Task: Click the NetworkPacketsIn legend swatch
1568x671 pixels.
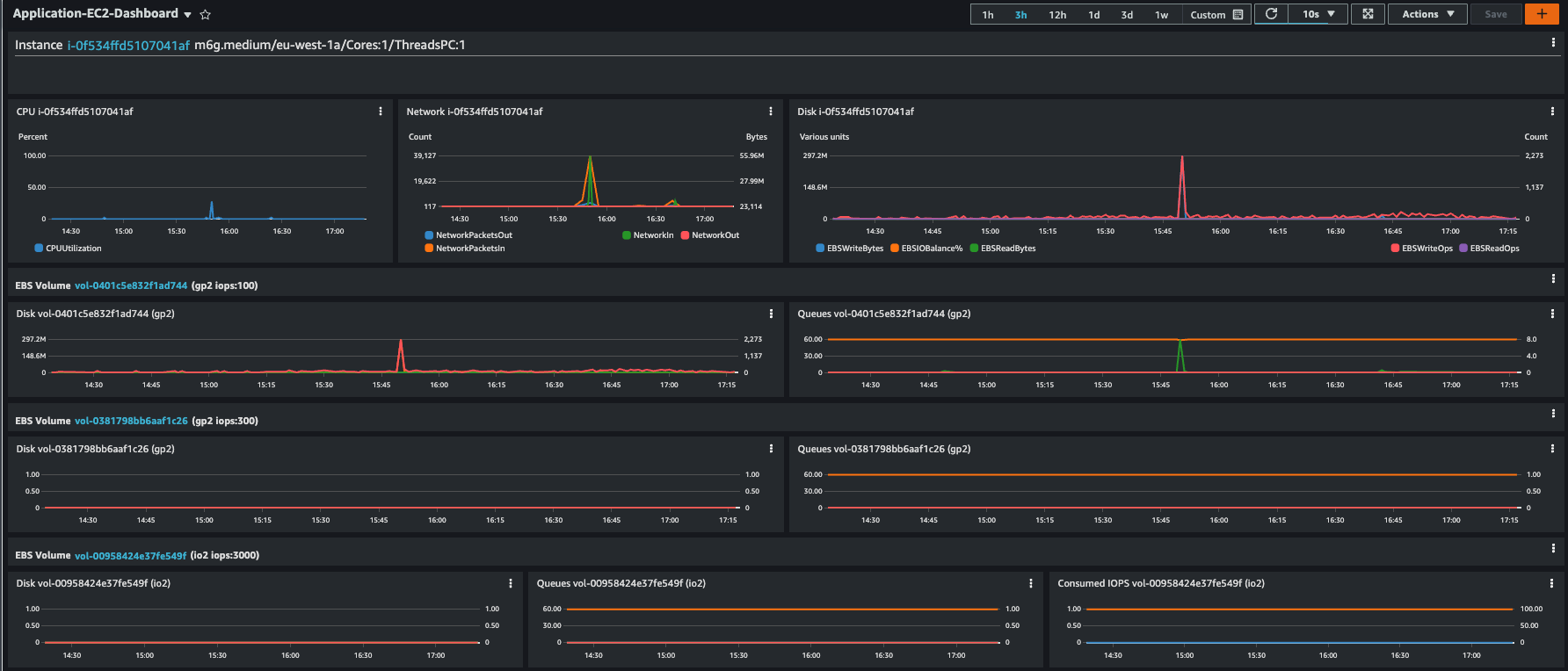Action: click(429, 249)
